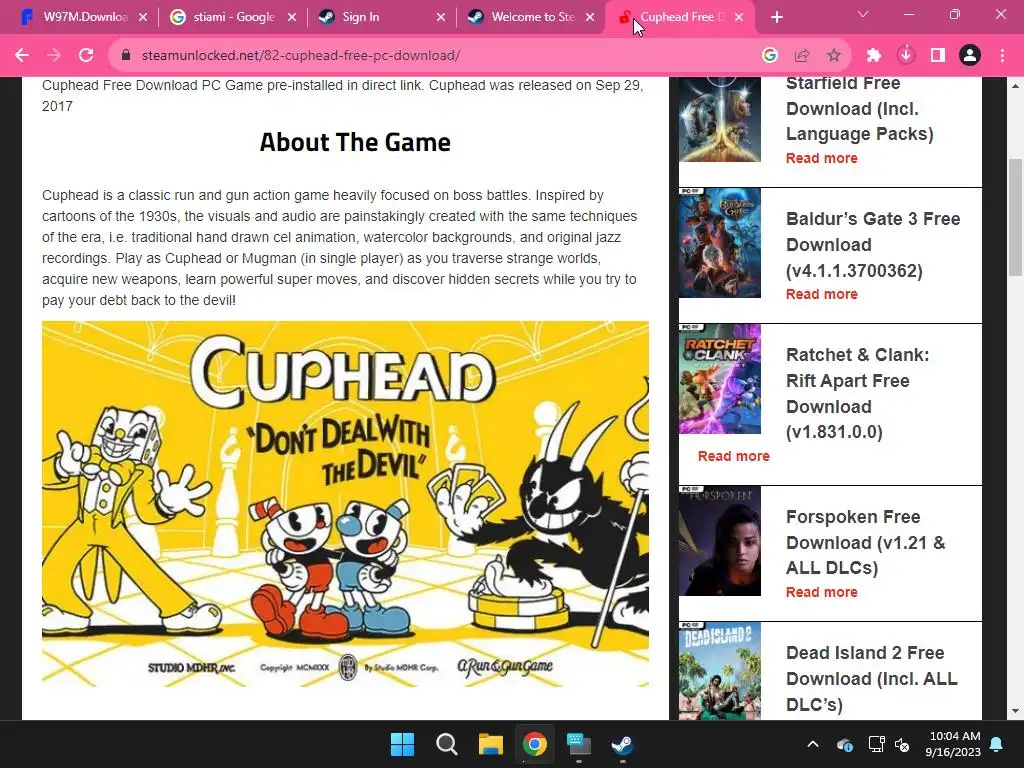Click the scrollbar up arrow
Image resolution: width=1024 pixels, height=768 pixels.
click(x=1016, y=86)
